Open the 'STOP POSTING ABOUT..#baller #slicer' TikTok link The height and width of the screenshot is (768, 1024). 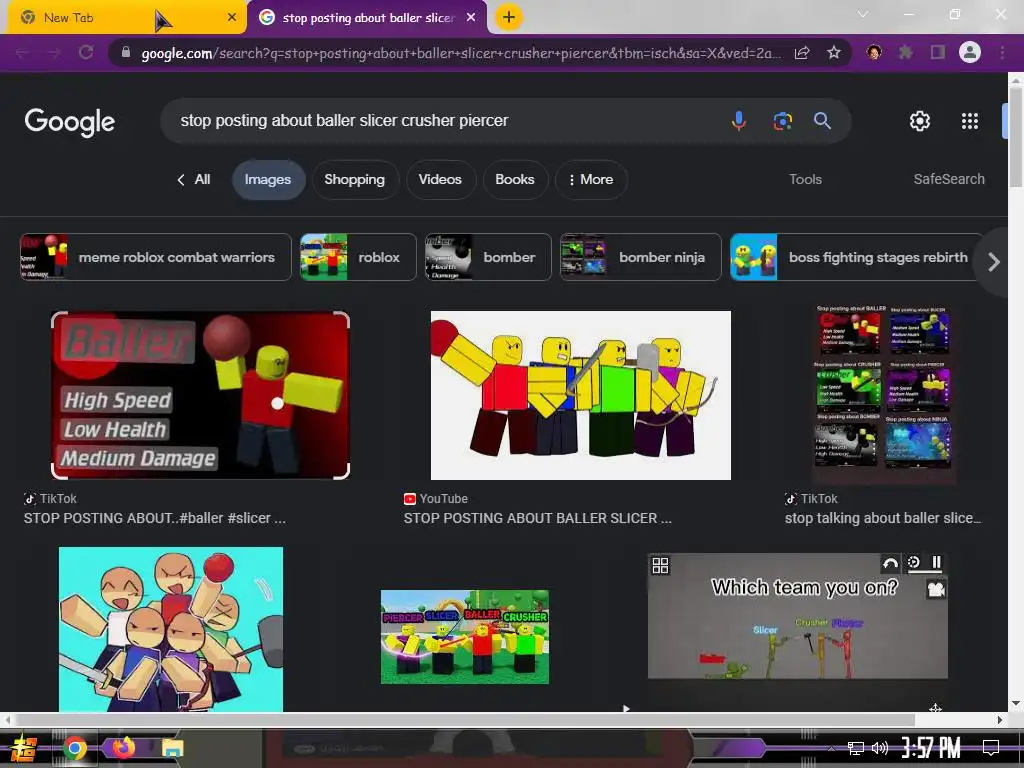click(x=155, y=518)
